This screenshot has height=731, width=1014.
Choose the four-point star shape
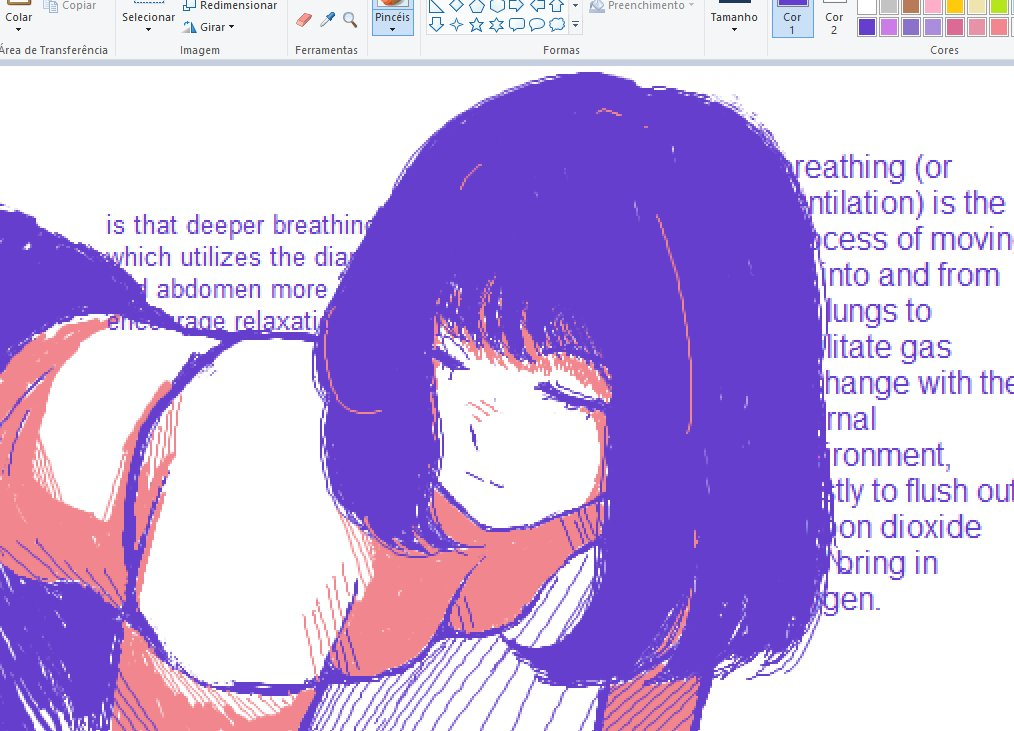[x=457, y=25]
